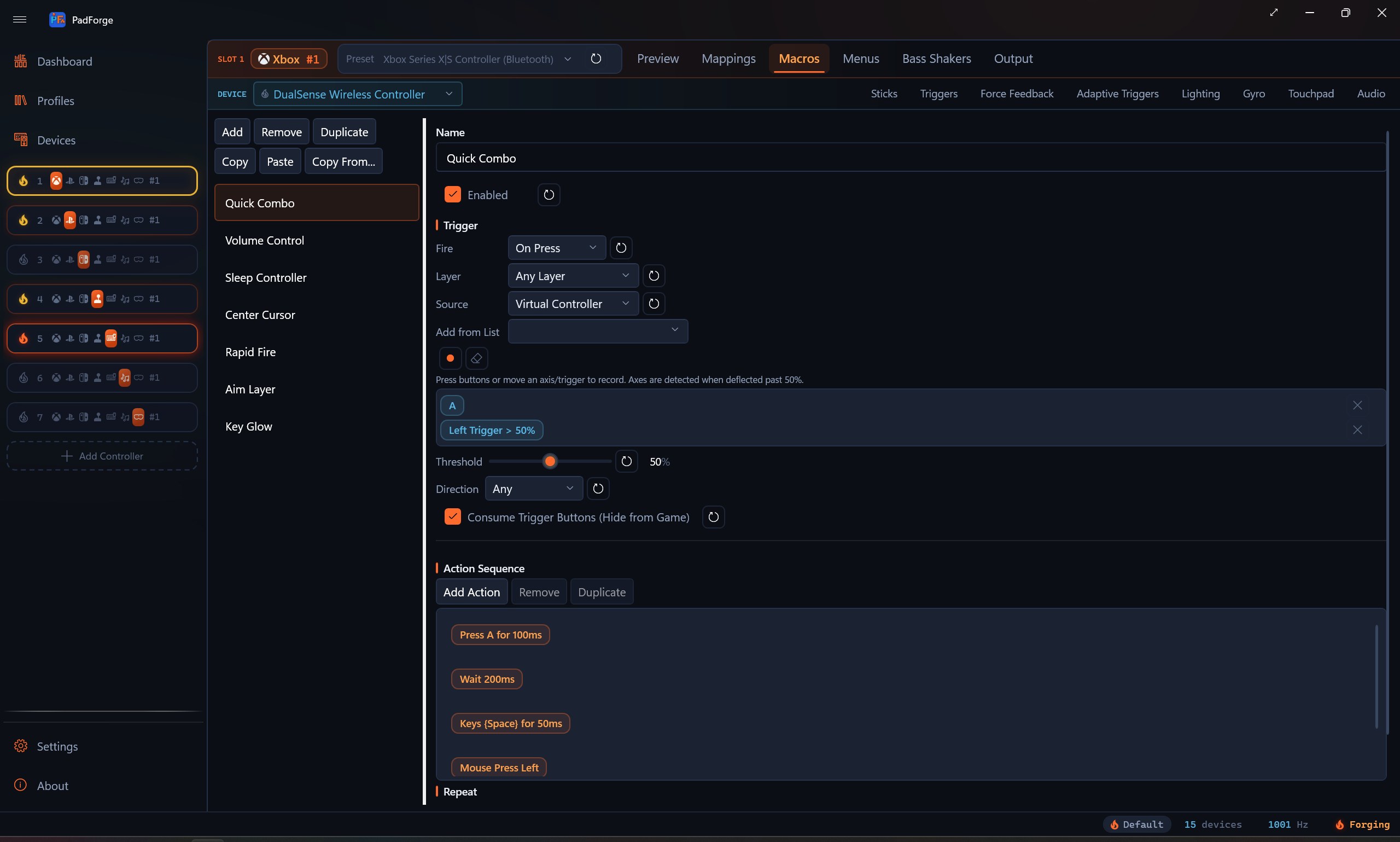The image size is (1400, 842).
Task: Expand the Layer dropdown set to Any Layer
Action: pos(573,276)
